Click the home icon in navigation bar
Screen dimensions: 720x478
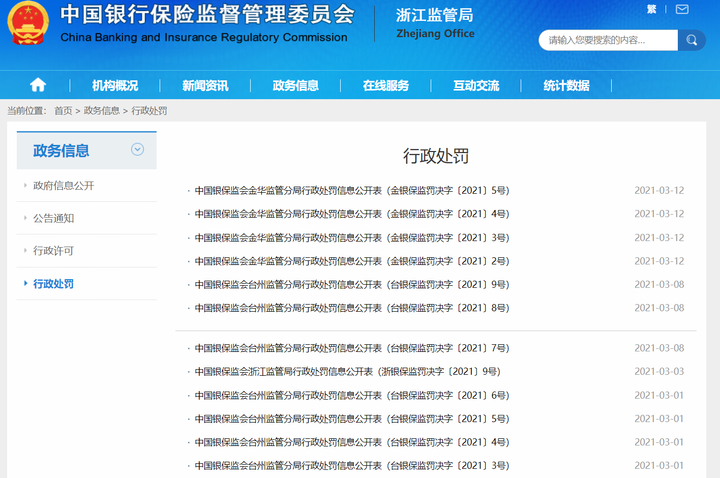38,85
